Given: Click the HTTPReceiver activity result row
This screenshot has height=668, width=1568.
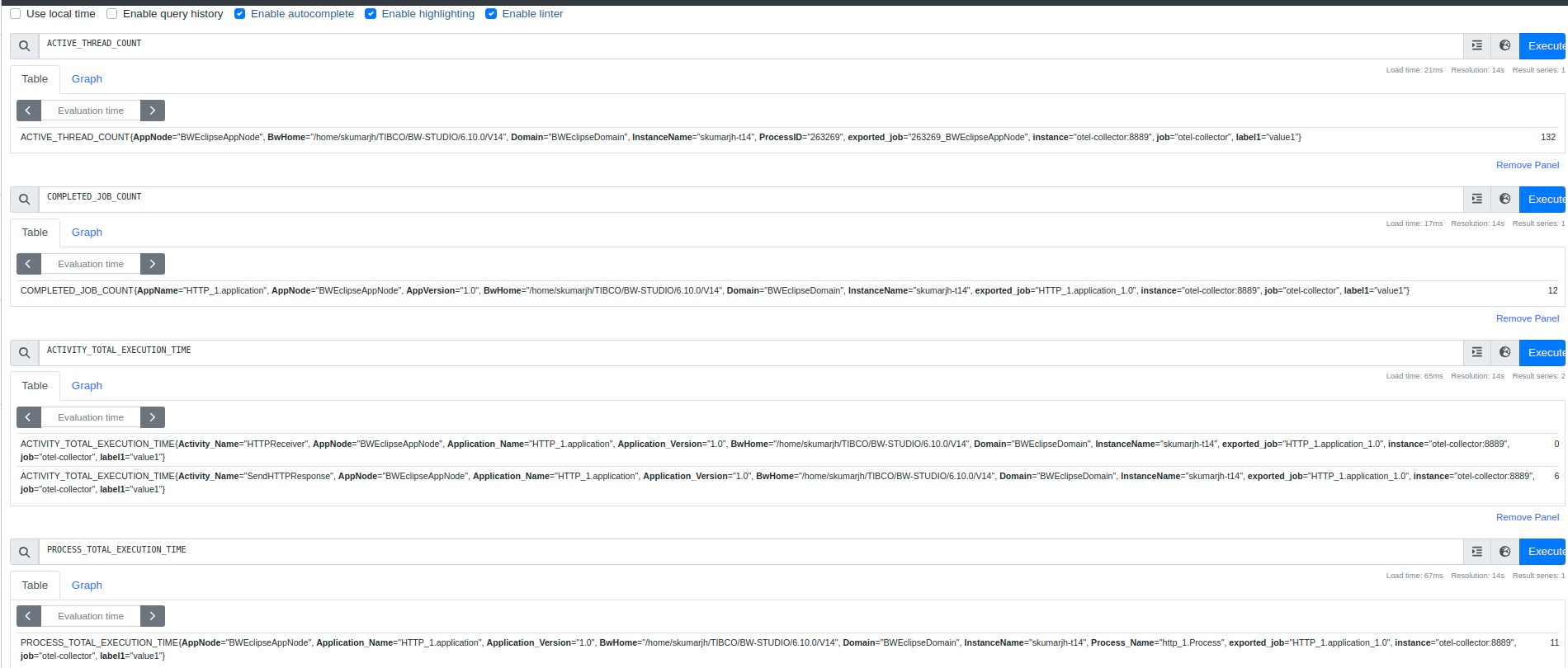Looking at the screenshot, I should pos(788,450).
